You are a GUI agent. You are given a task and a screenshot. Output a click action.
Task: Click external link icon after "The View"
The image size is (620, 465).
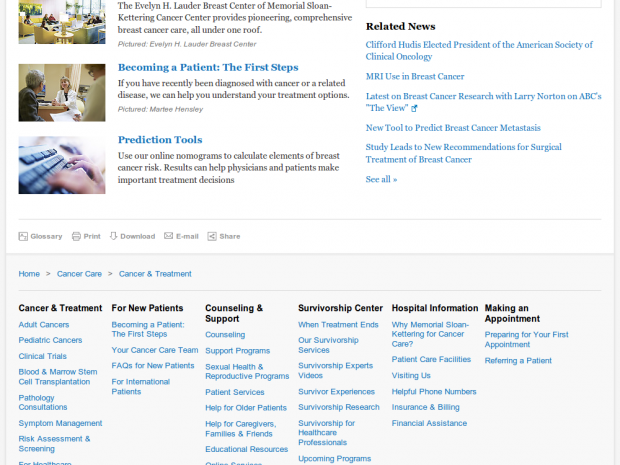[x=414, y=108]
